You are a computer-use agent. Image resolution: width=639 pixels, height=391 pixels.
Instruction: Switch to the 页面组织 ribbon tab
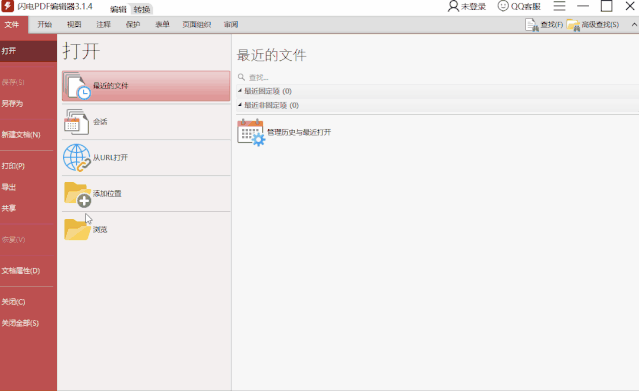[196, 24]
